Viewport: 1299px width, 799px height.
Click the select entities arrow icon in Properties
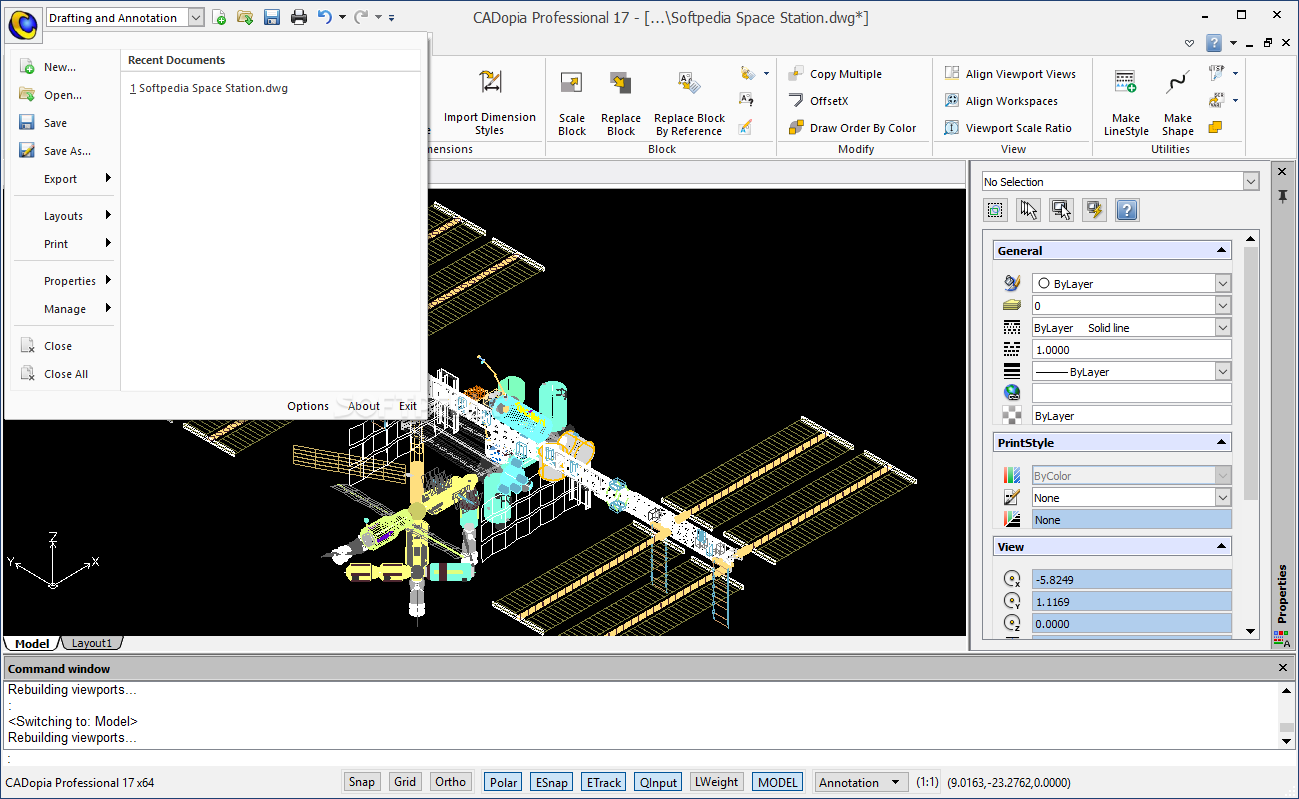pos(1028,210)
